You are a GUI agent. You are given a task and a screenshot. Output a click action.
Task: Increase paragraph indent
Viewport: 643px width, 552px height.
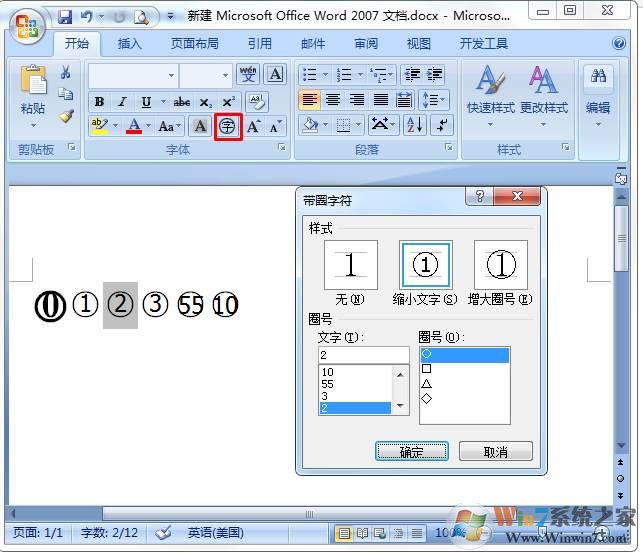tap(435, 75)
